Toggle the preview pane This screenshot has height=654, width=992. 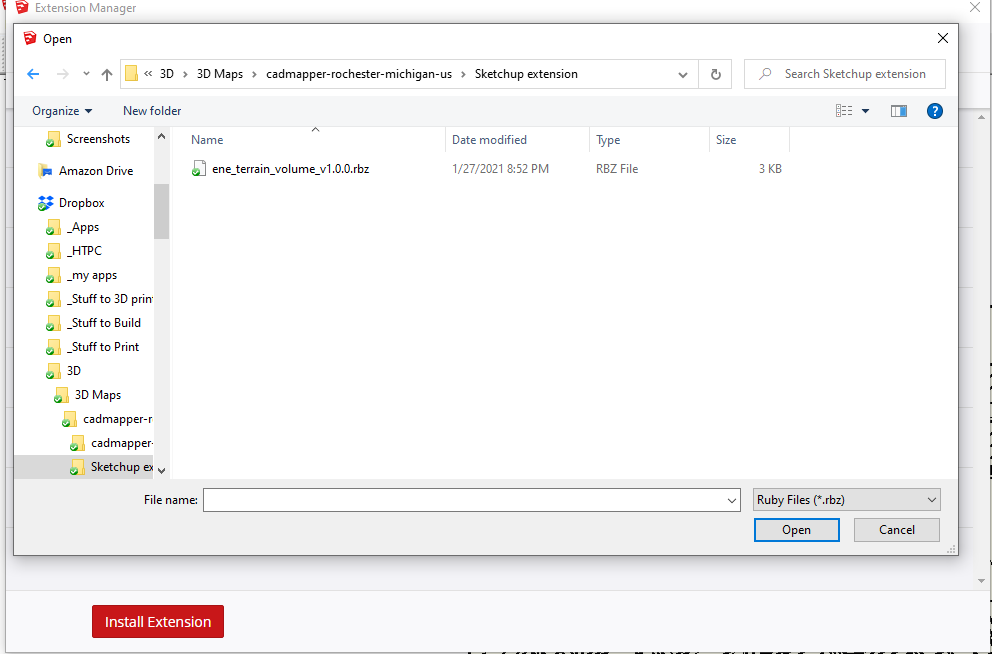[x=898, y=111]
